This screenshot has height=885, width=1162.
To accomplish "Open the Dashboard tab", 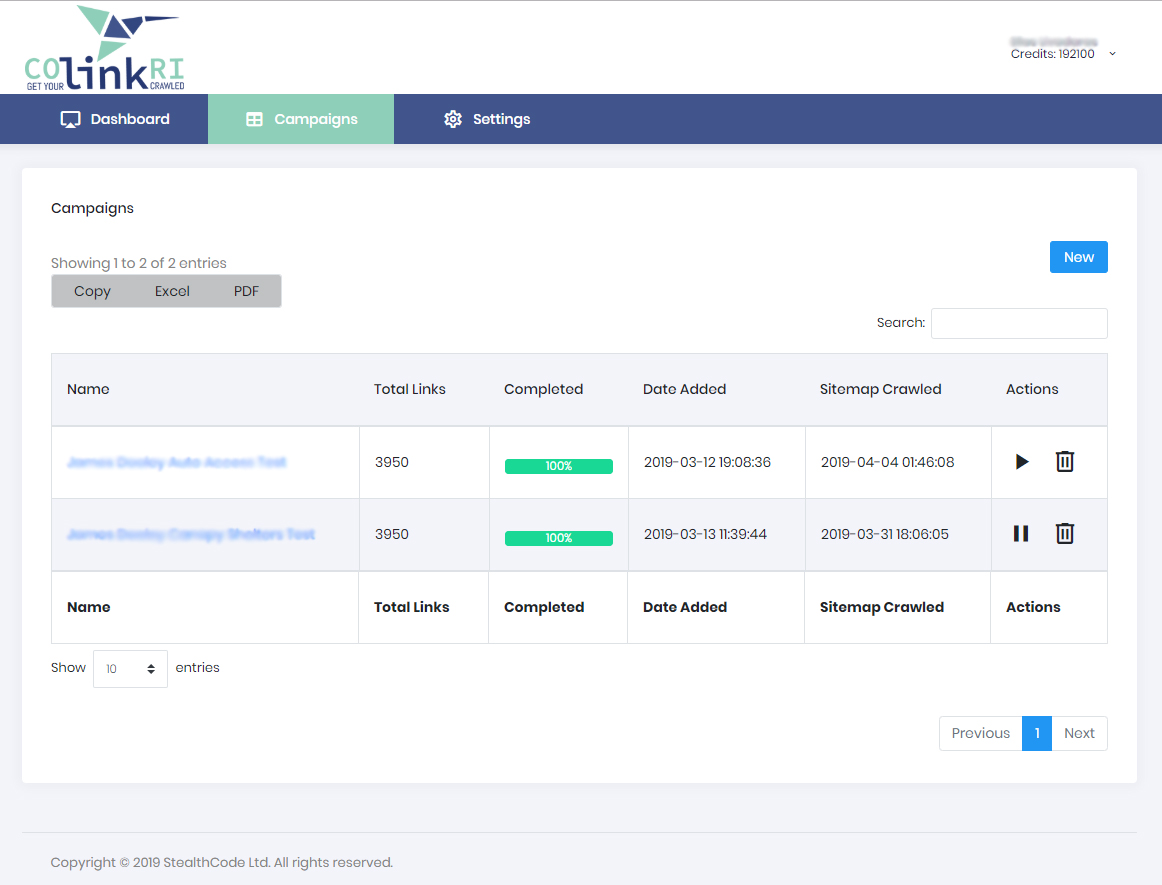I will tap(115, 119).
